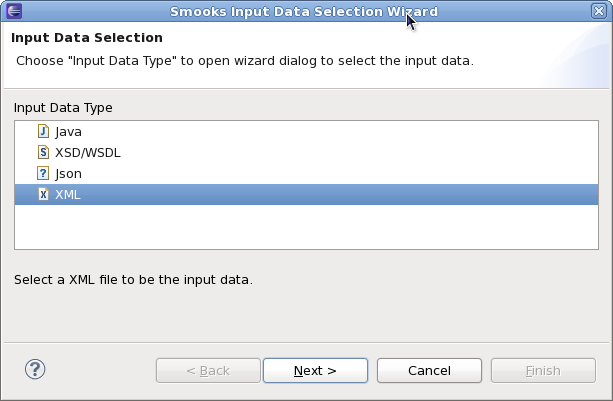The height and width of the screenshot is (401, 613).
Task: Click empty space in the type list
Action: pyautogui.click(x=300, y=228)
